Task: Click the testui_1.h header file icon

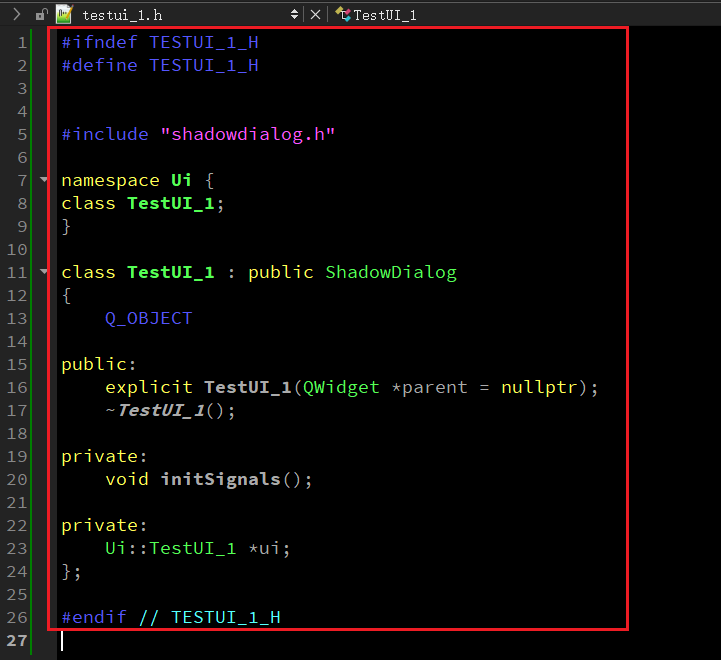Action: point(65,14)
